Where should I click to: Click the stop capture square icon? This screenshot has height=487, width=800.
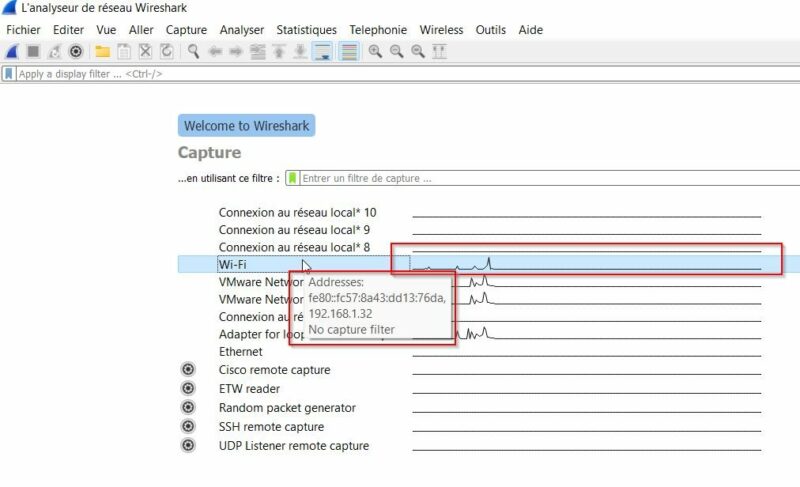tap(33, 52)
